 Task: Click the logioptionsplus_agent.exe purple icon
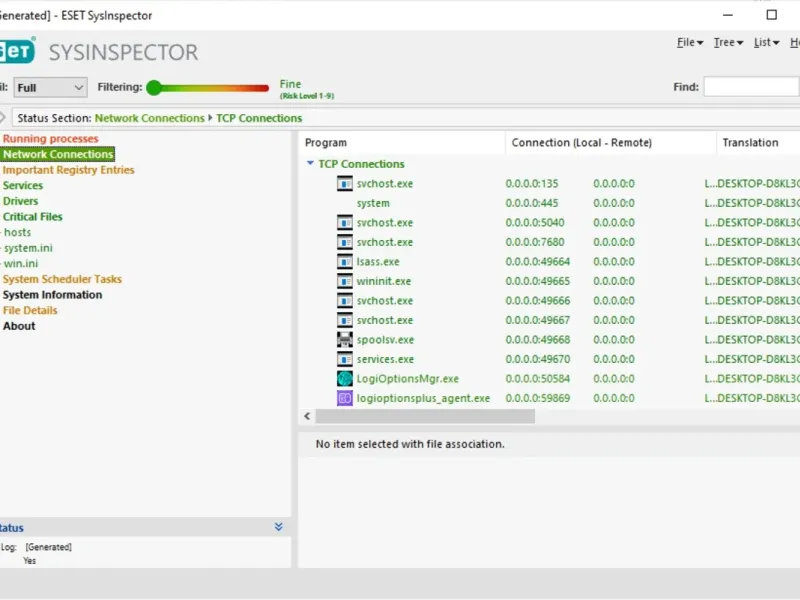(345, 398)
